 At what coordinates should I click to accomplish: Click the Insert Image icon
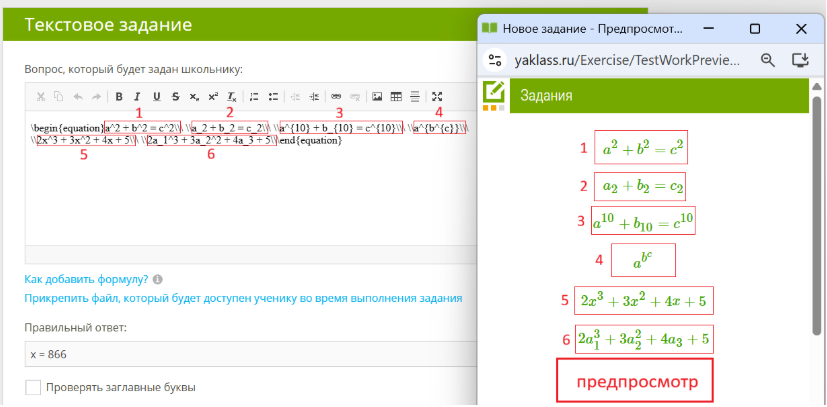tap(377, 96)
